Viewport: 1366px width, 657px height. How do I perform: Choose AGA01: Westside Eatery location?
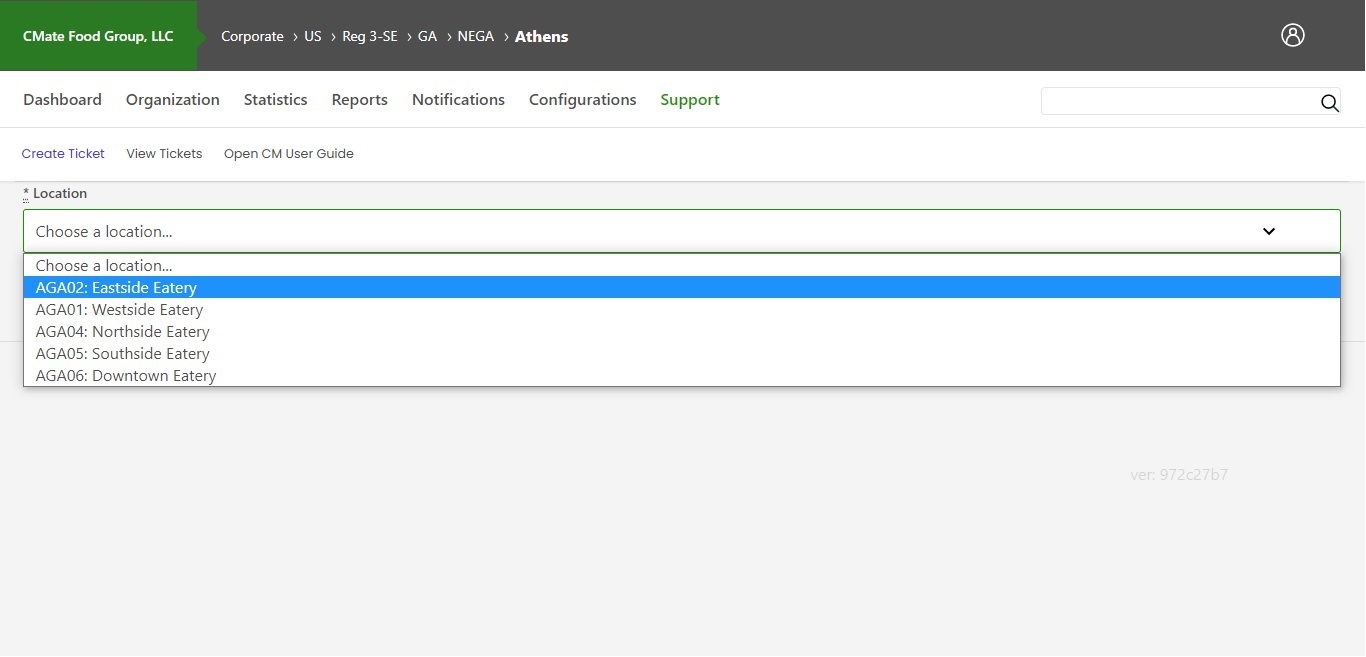tap(118, 309)
